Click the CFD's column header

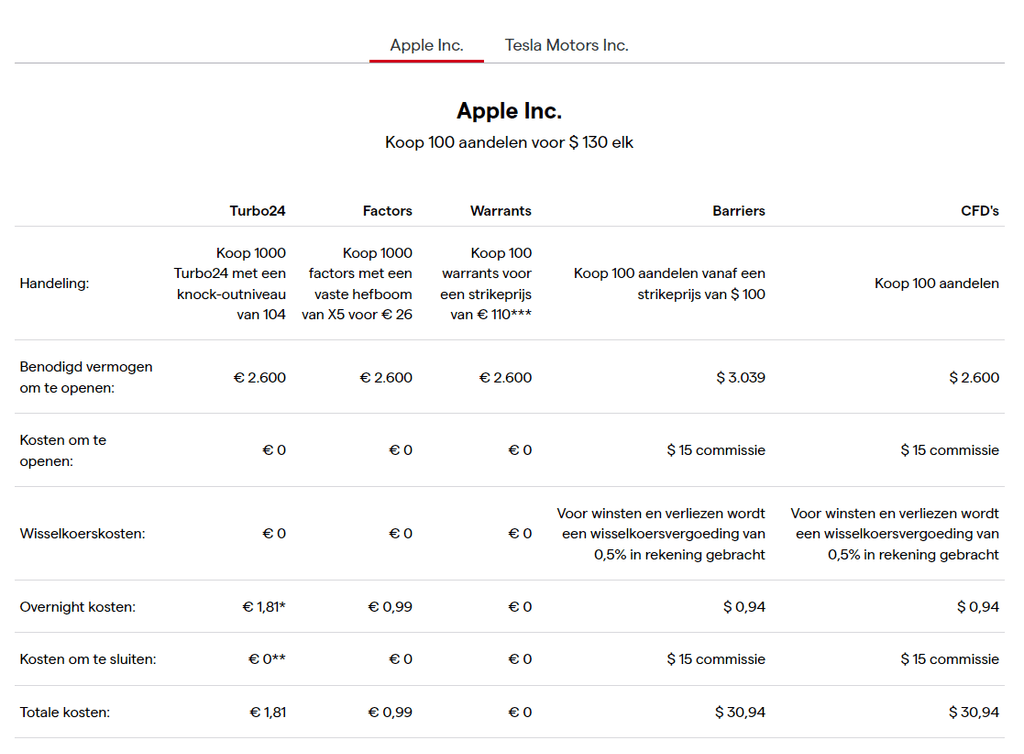pos(979,211)
